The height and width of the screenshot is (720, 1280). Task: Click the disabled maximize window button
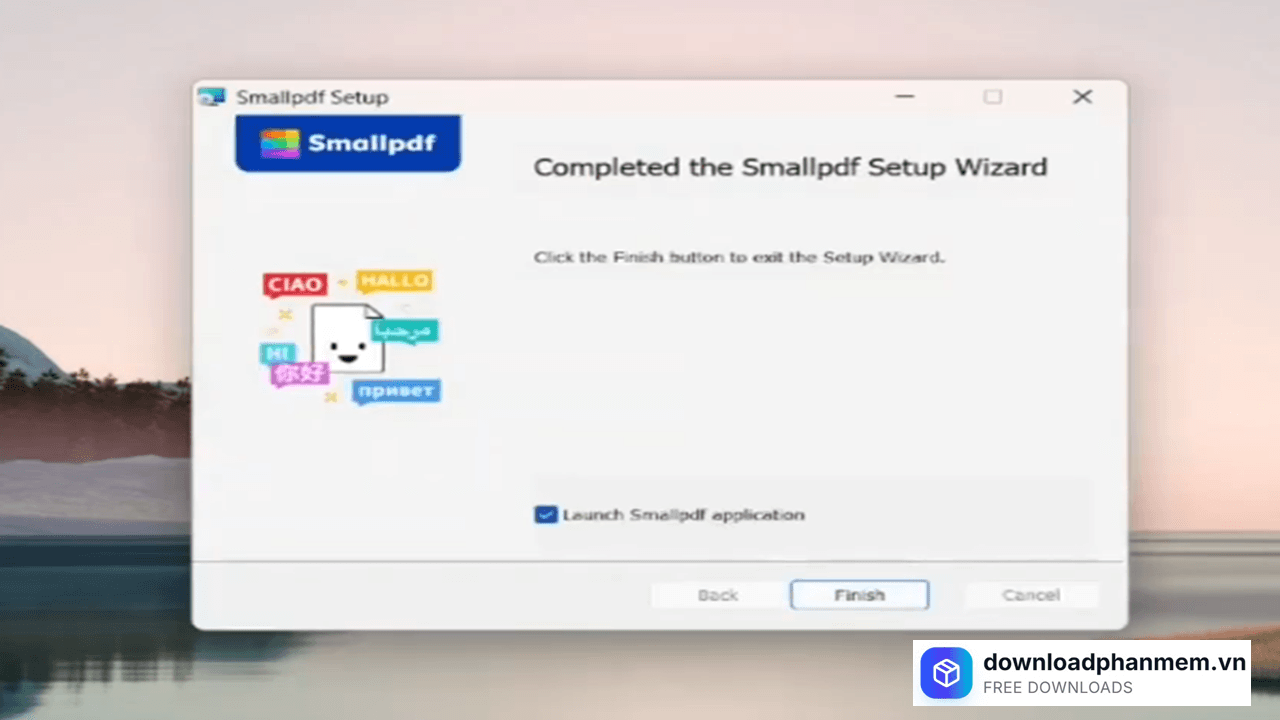tap(992, 97)
